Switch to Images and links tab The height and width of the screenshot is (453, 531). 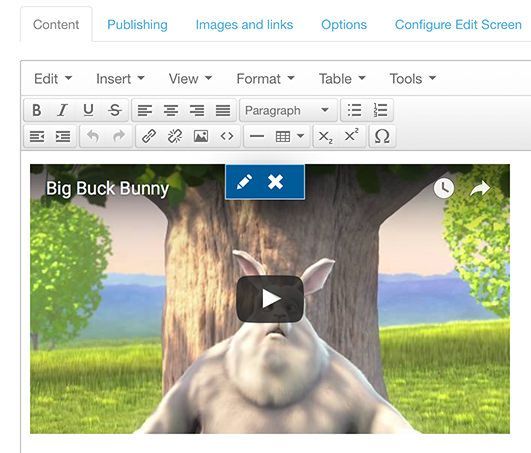tap(244, 25)
